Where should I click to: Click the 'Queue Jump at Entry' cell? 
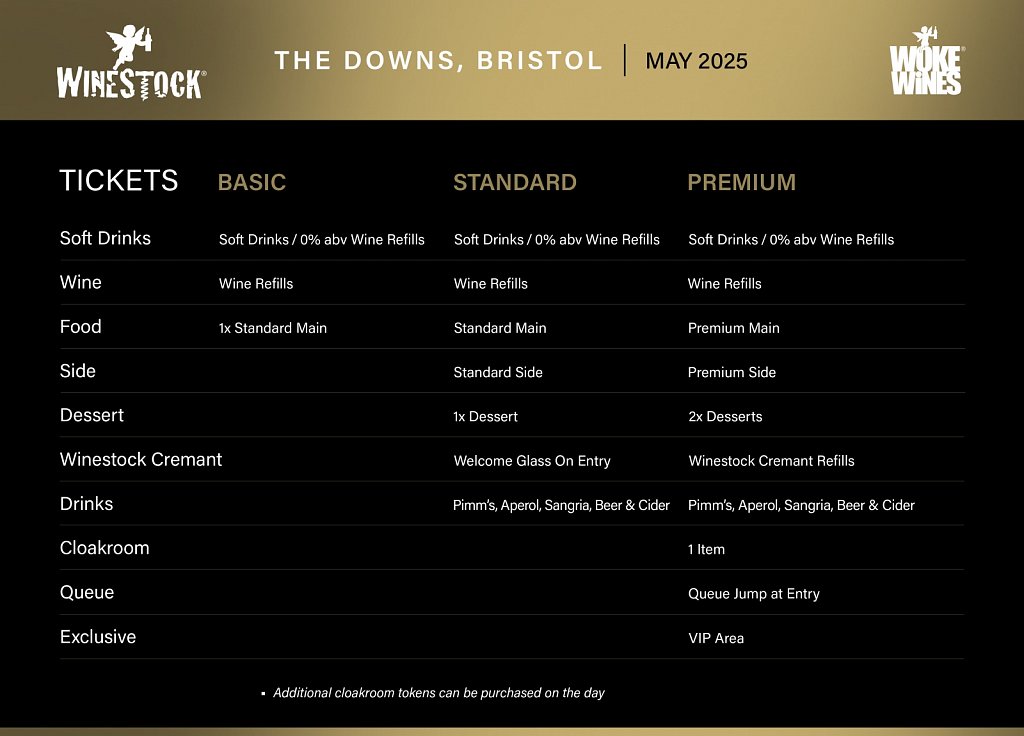click(x=754, y=594)
